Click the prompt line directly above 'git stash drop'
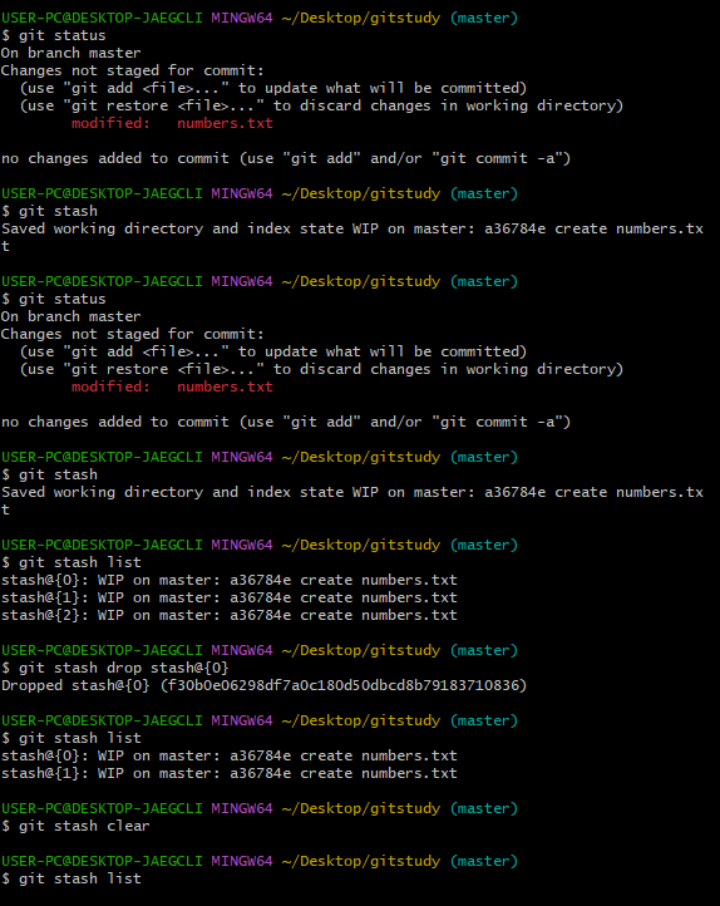720x906 pixels. (x=259, y=651)
